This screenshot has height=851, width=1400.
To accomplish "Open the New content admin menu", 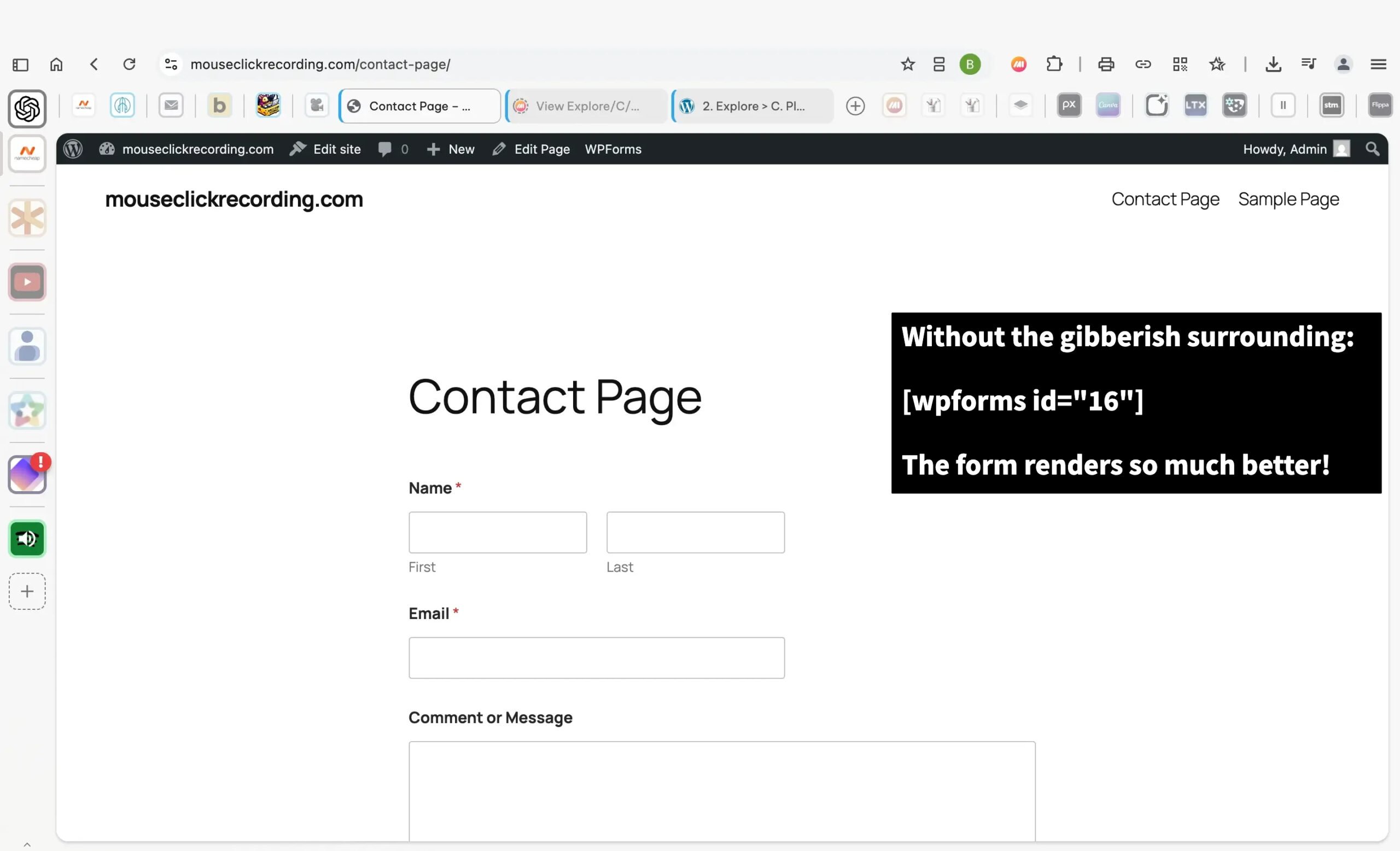I will [451, 149].
